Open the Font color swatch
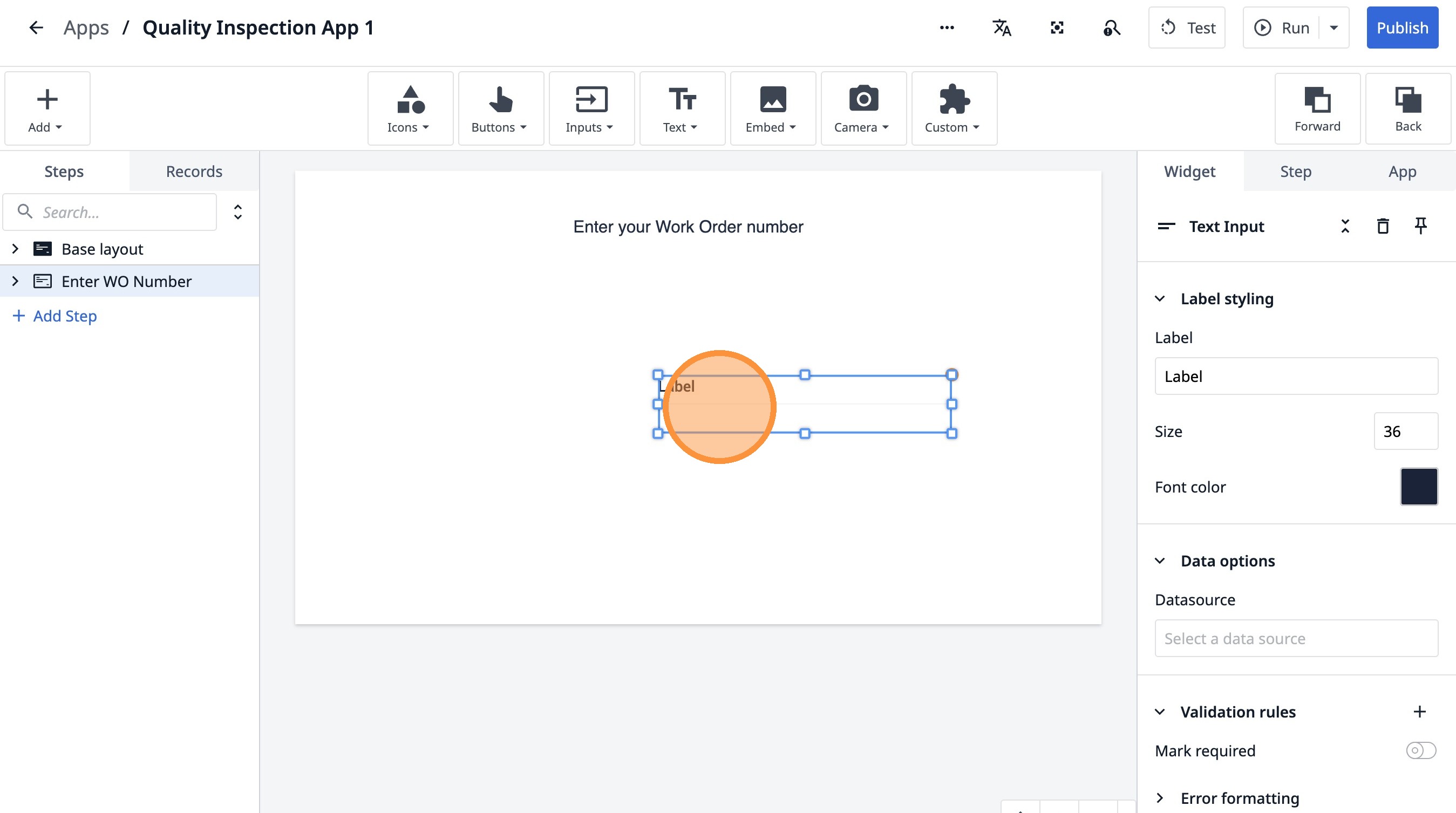1456x813 pixels. pos(1418,487)
